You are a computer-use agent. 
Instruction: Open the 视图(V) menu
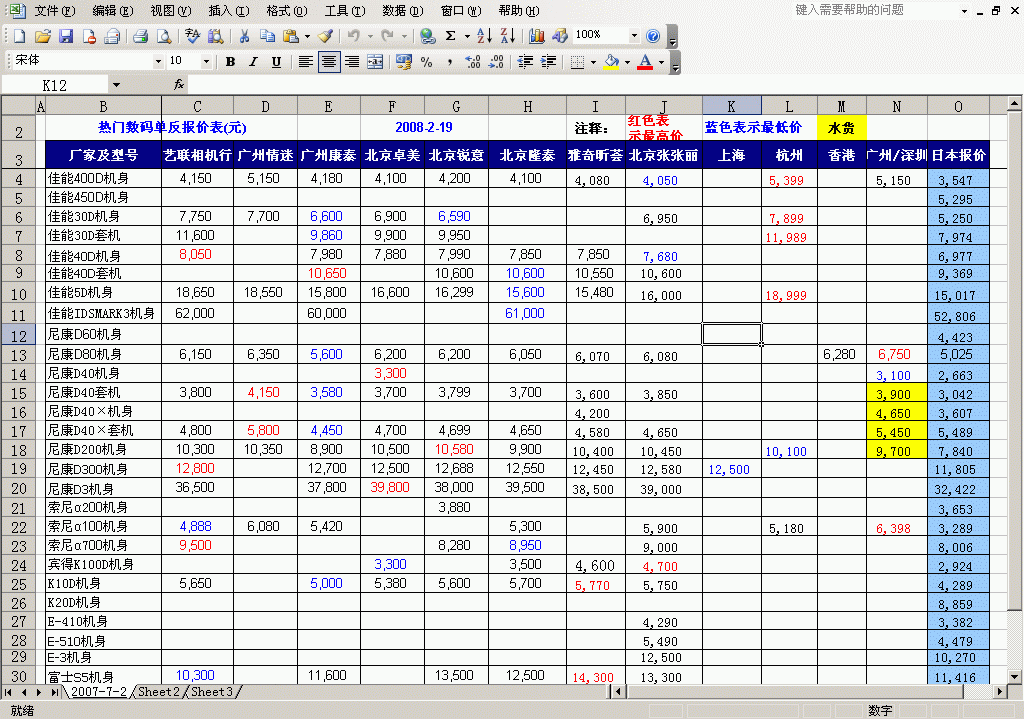(171, 10)
